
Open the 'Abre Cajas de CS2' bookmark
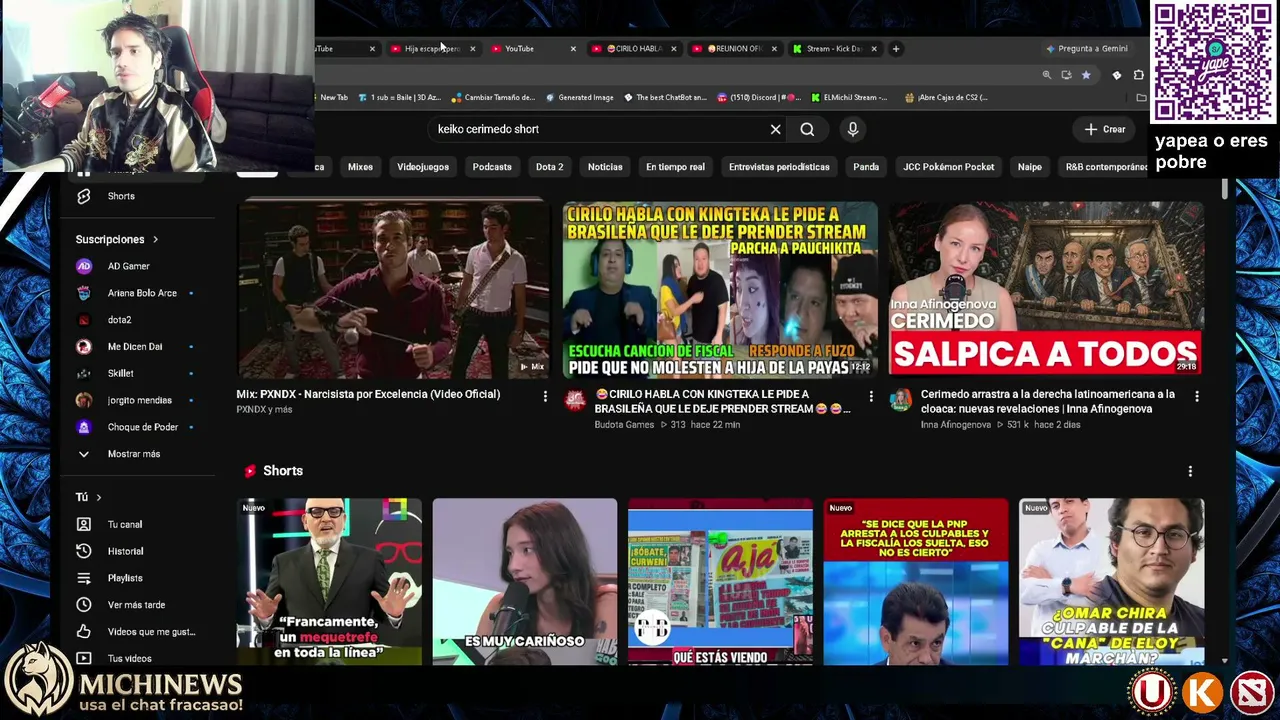tap(945, 97)
